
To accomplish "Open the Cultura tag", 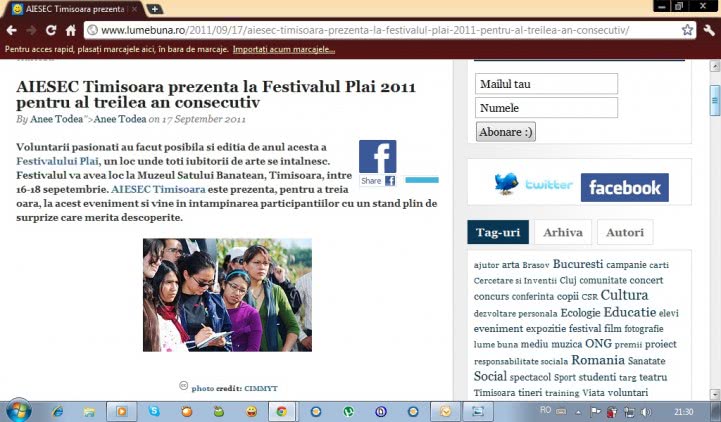I will 624,295.
